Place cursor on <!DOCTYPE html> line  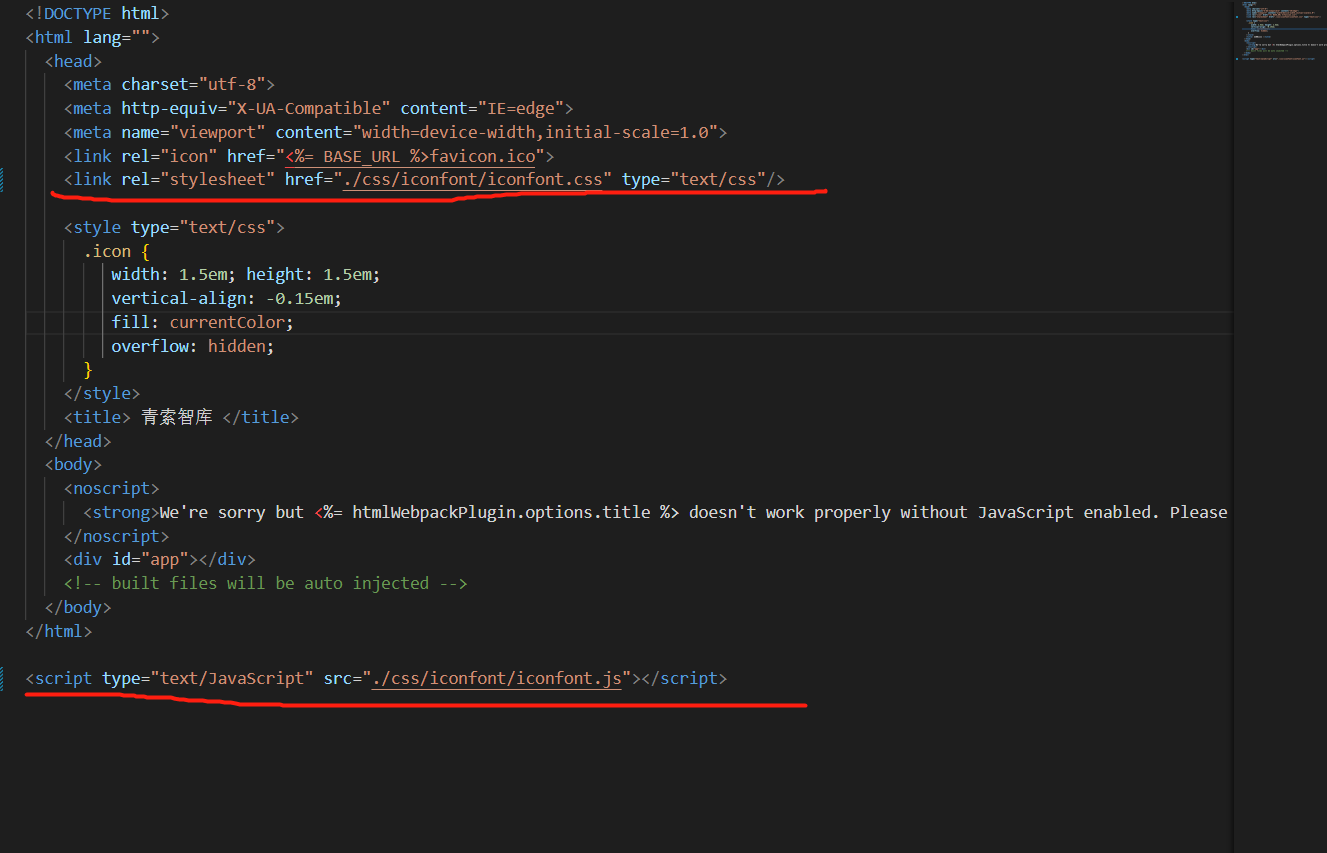click(97, 14)
